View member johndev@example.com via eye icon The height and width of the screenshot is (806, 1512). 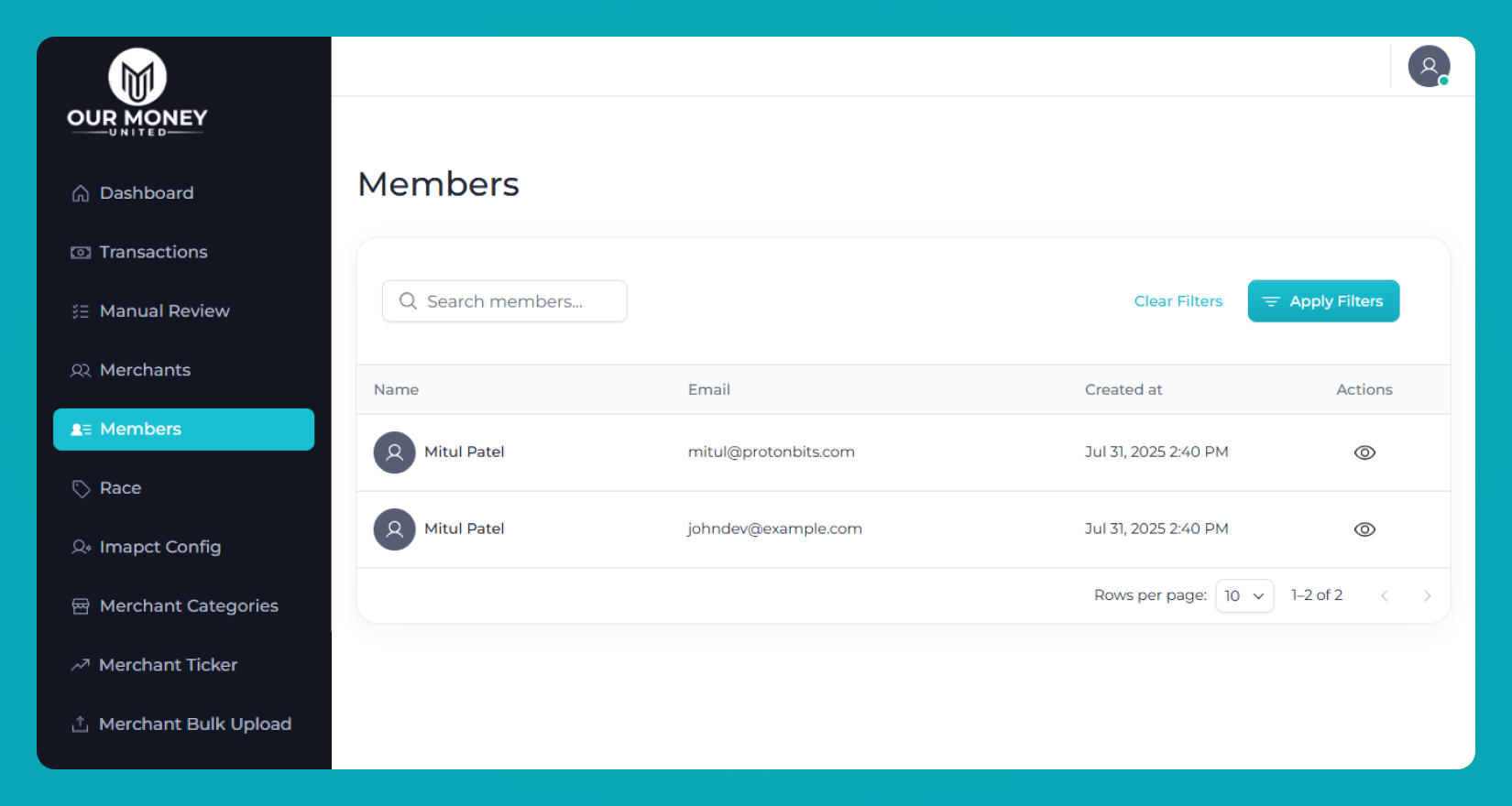pos(1364,529)
